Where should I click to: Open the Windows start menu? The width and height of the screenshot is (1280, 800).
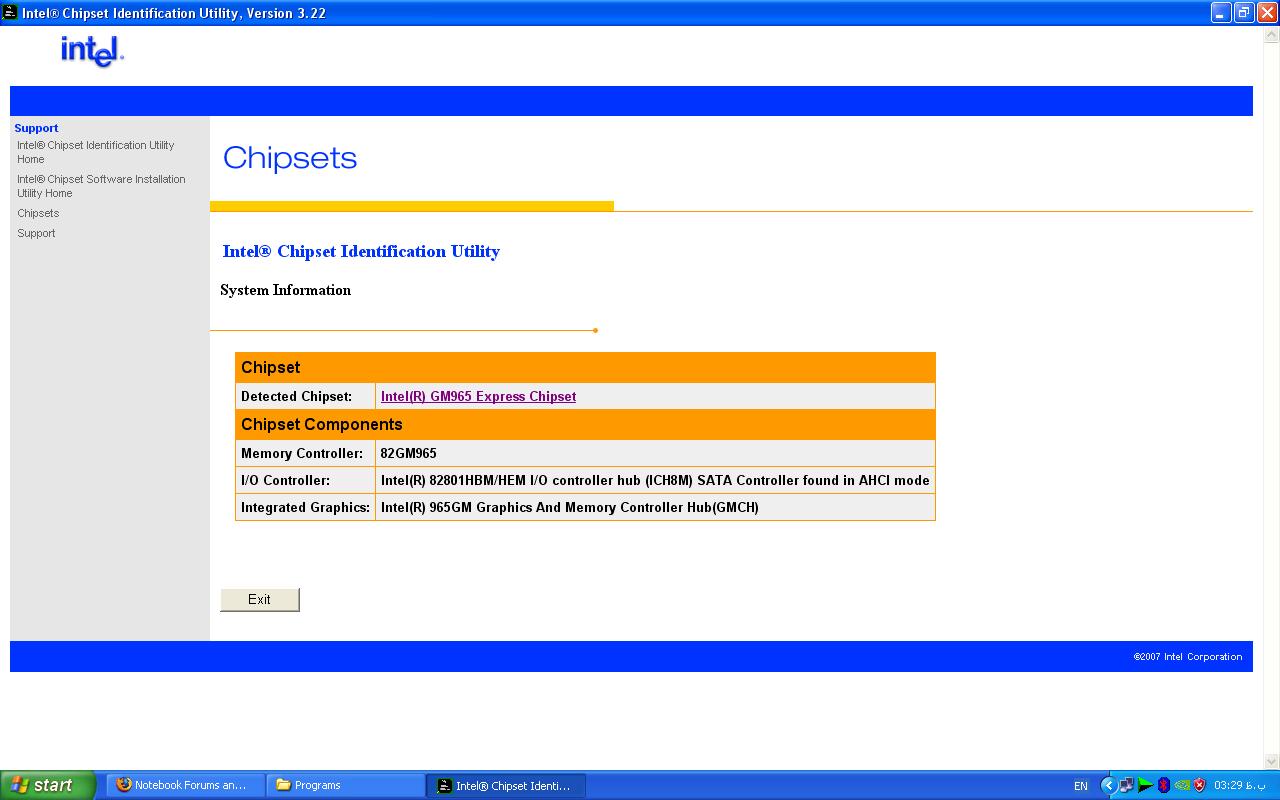coord(48,785)
